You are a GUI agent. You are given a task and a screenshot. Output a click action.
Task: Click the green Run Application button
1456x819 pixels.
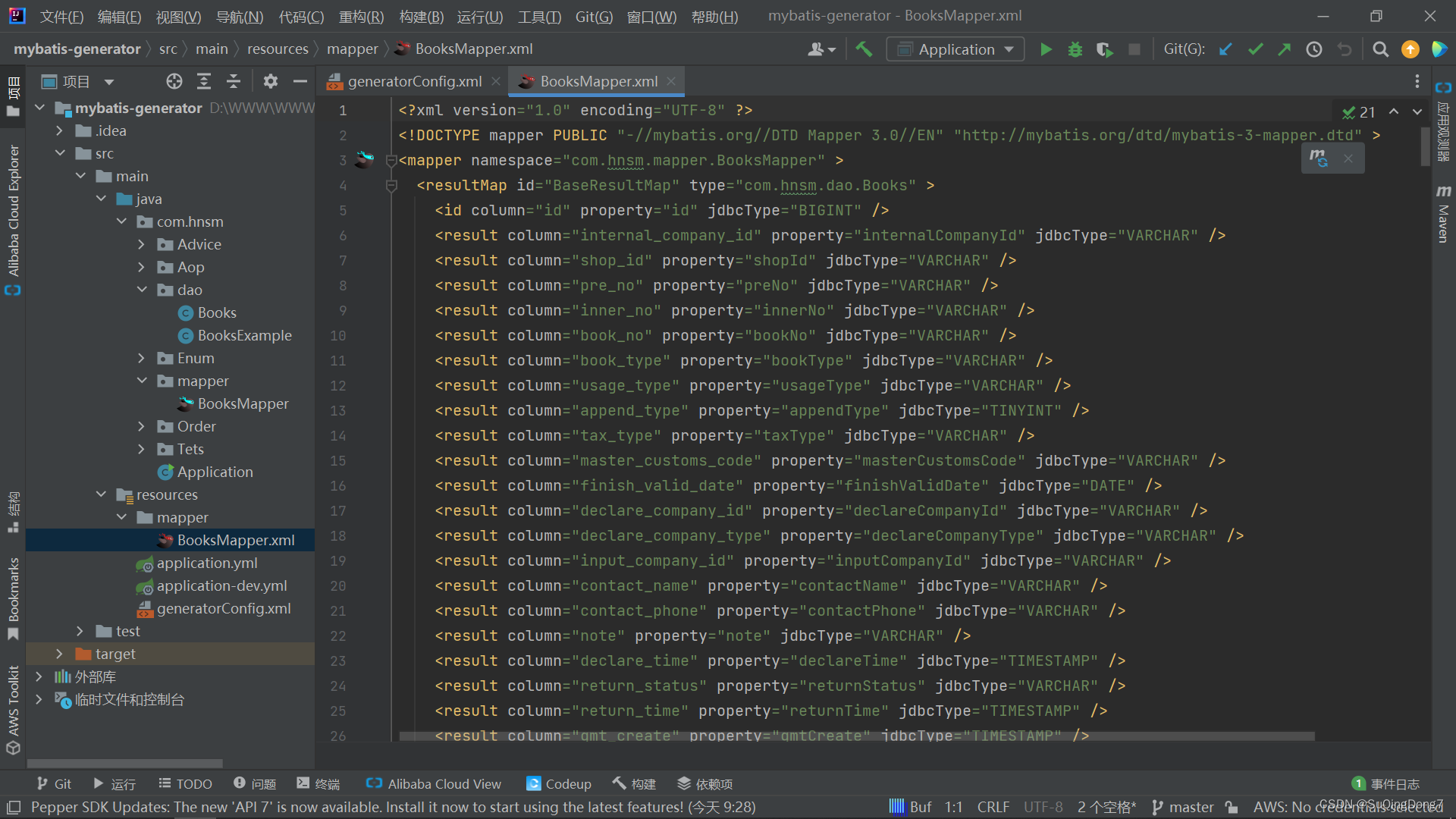click(1046, 49)
